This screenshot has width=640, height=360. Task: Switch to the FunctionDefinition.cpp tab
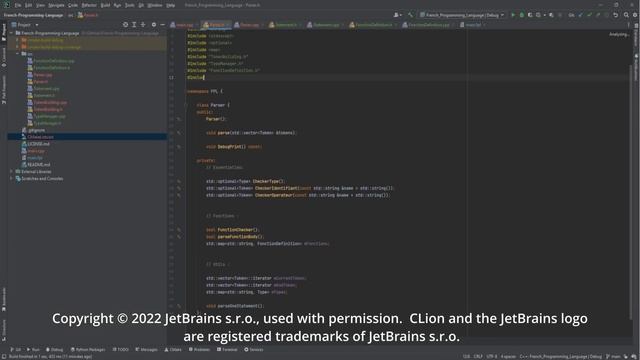pos(428,25)
